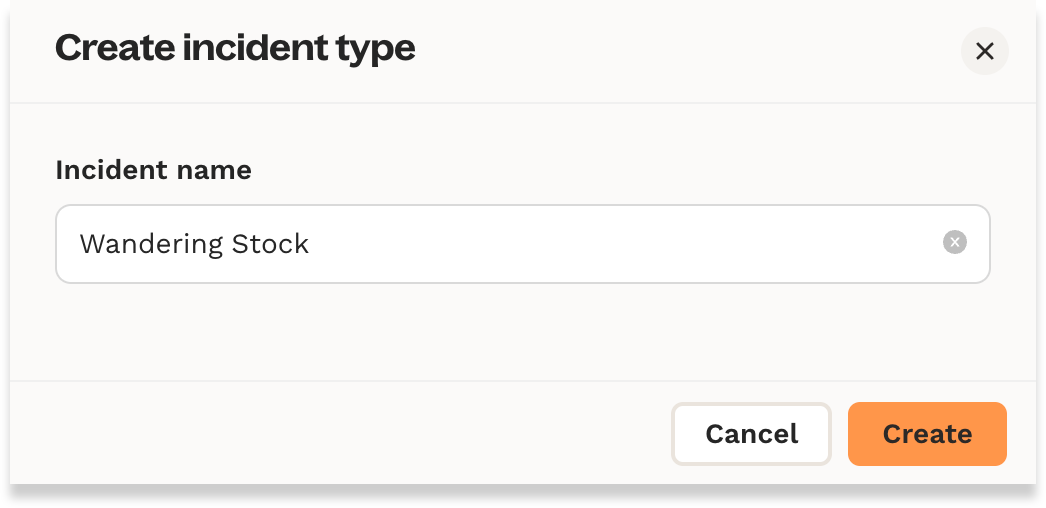This screenshot has height=508, width=1046.
Task: Click the small gray x inside the input
Action: tap(954, 242)
